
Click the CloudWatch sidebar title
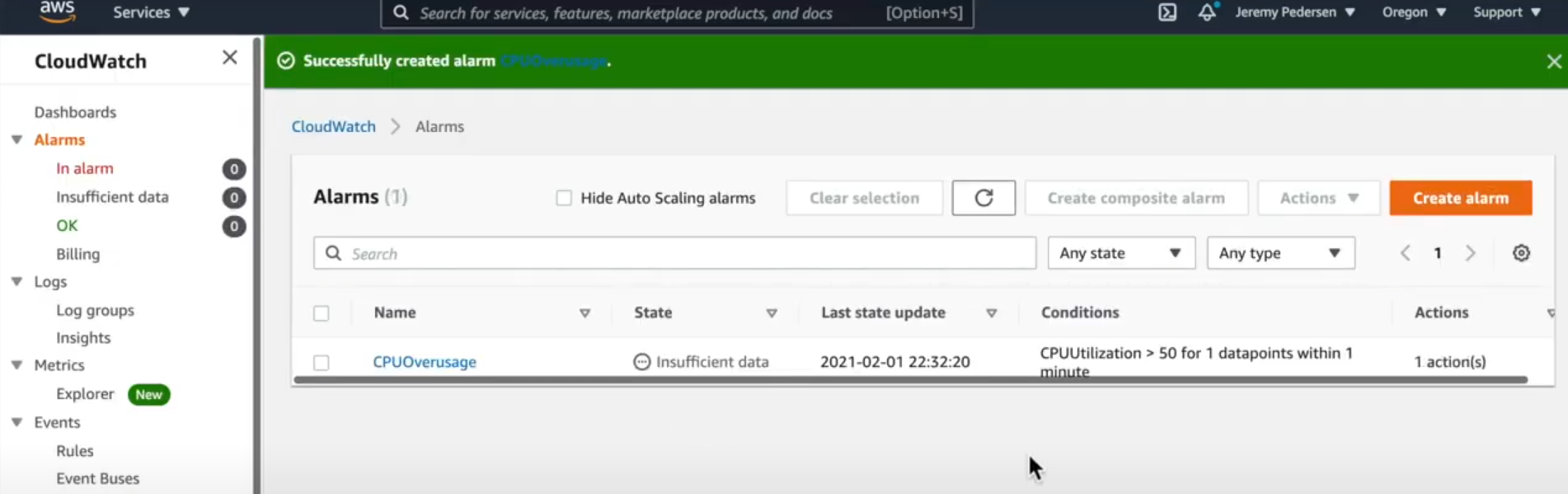90,61
